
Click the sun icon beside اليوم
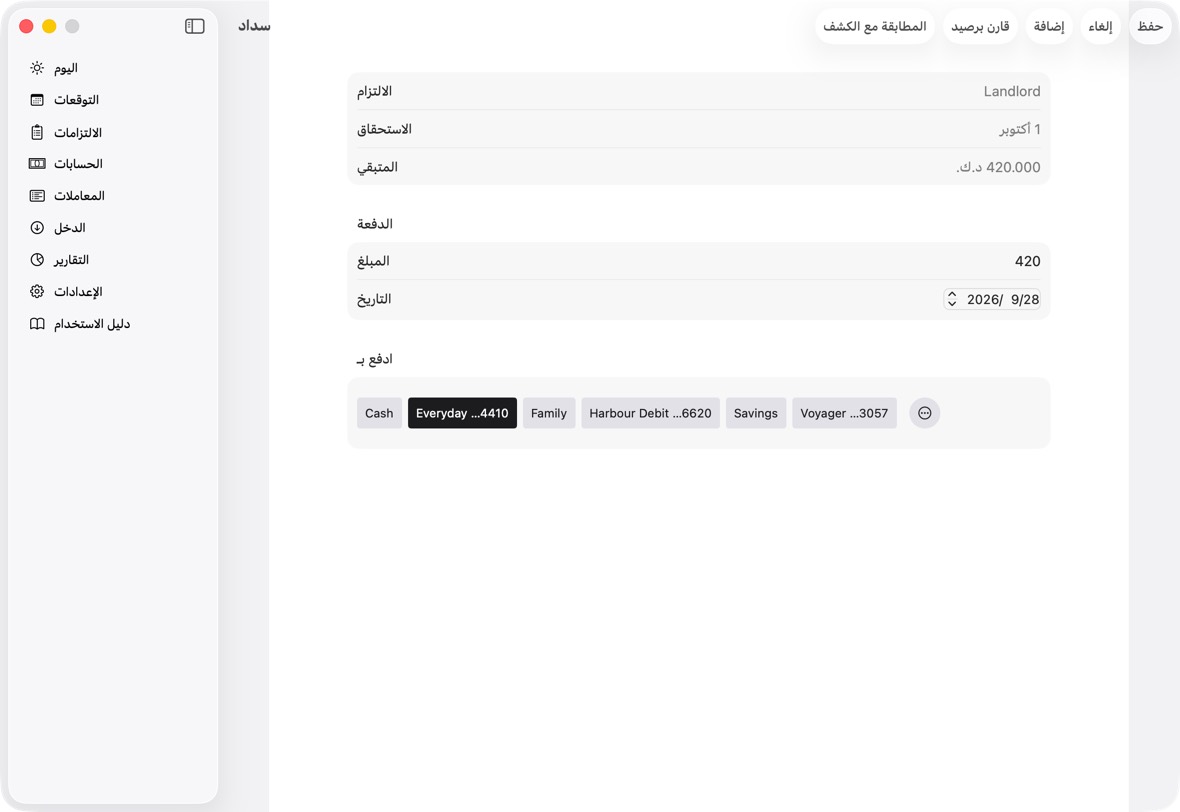point(37,68)
